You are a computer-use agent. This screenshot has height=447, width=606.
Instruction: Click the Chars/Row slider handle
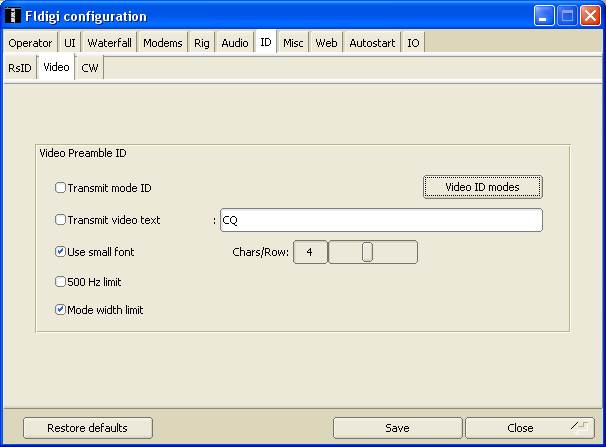pos(367,252)
